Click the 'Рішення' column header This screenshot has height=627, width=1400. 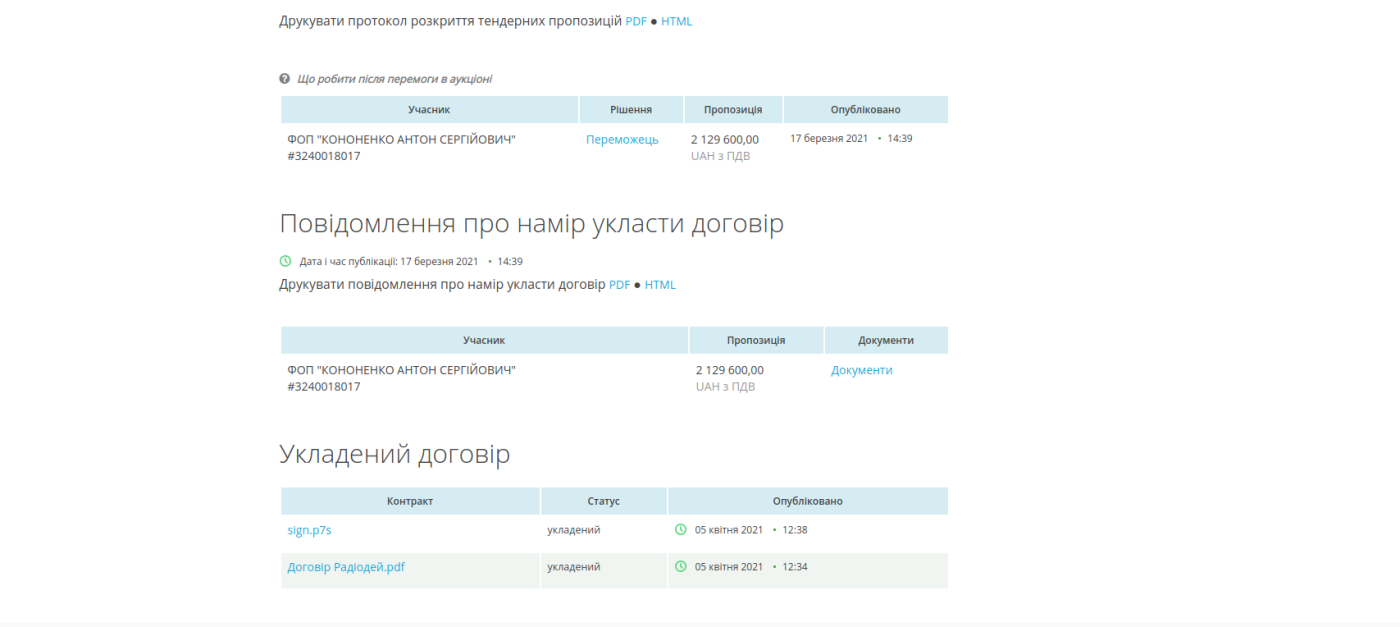[x=631, y=110]
